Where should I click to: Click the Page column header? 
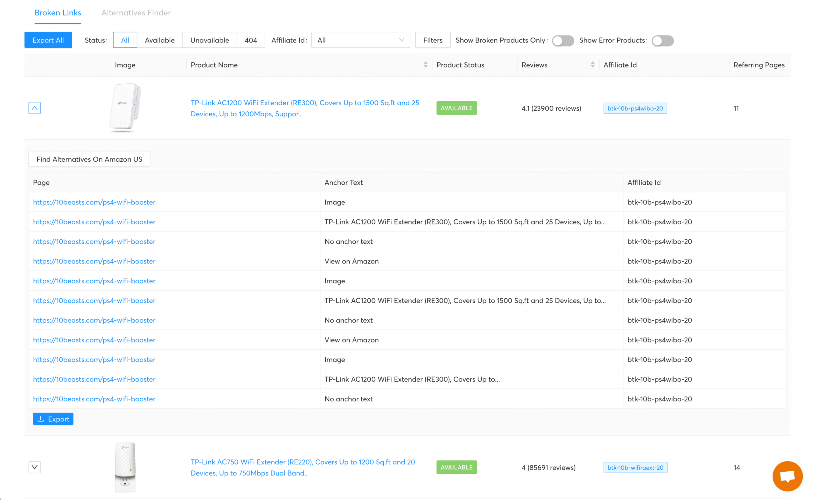[x=41, y=183]
